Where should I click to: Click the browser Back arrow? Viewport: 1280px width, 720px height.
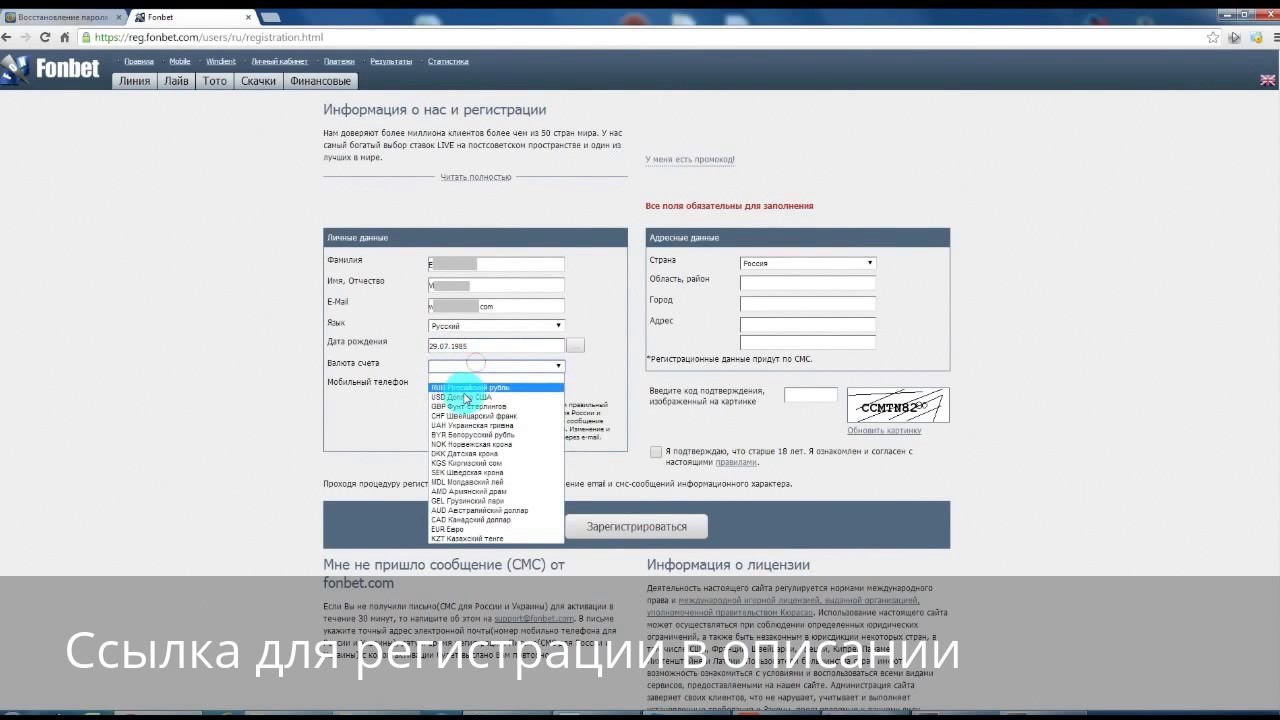click(x=7, y=37)
